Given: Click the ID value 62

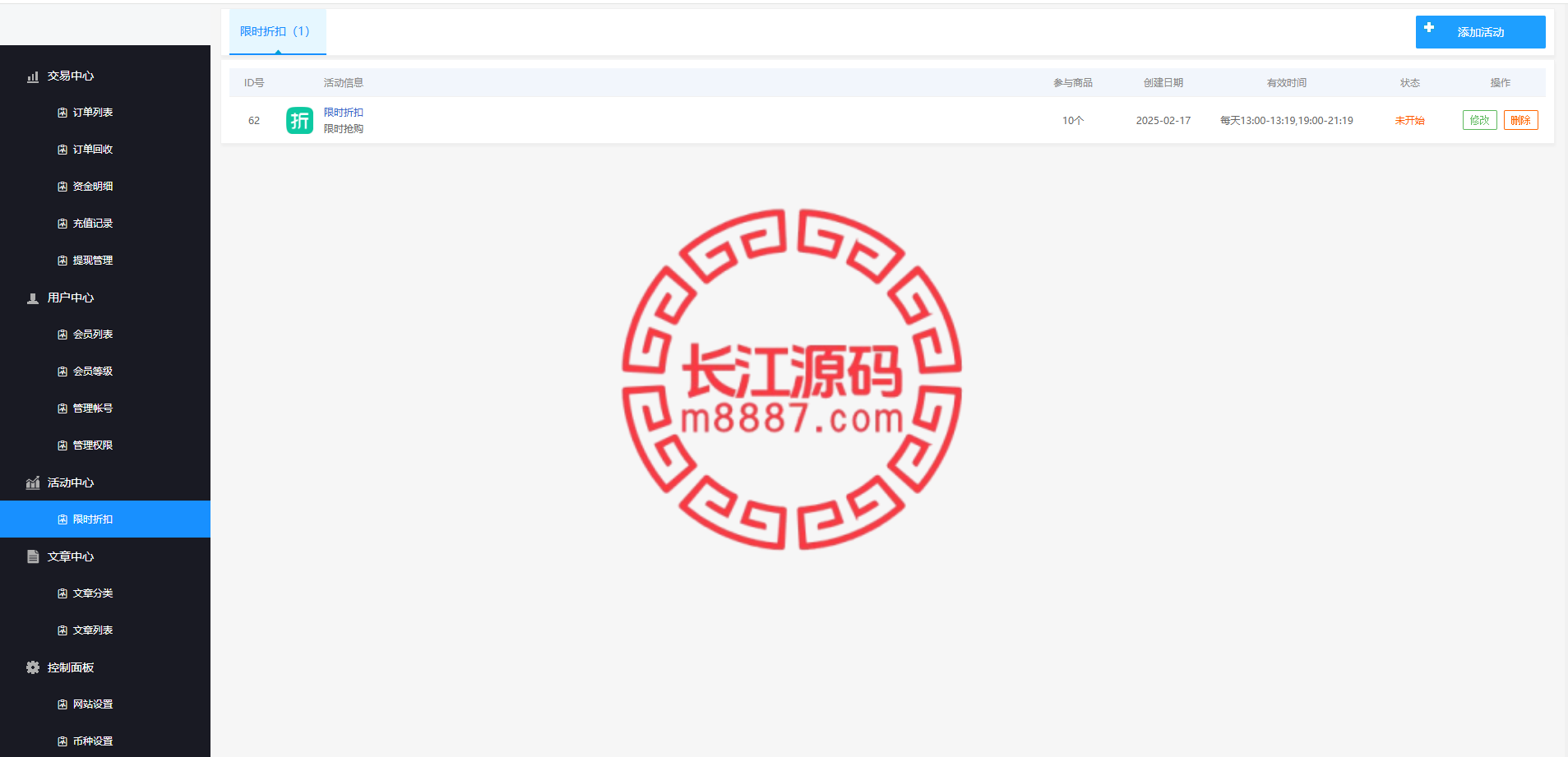Looking at the screenshot, I should tap(254, 121).
